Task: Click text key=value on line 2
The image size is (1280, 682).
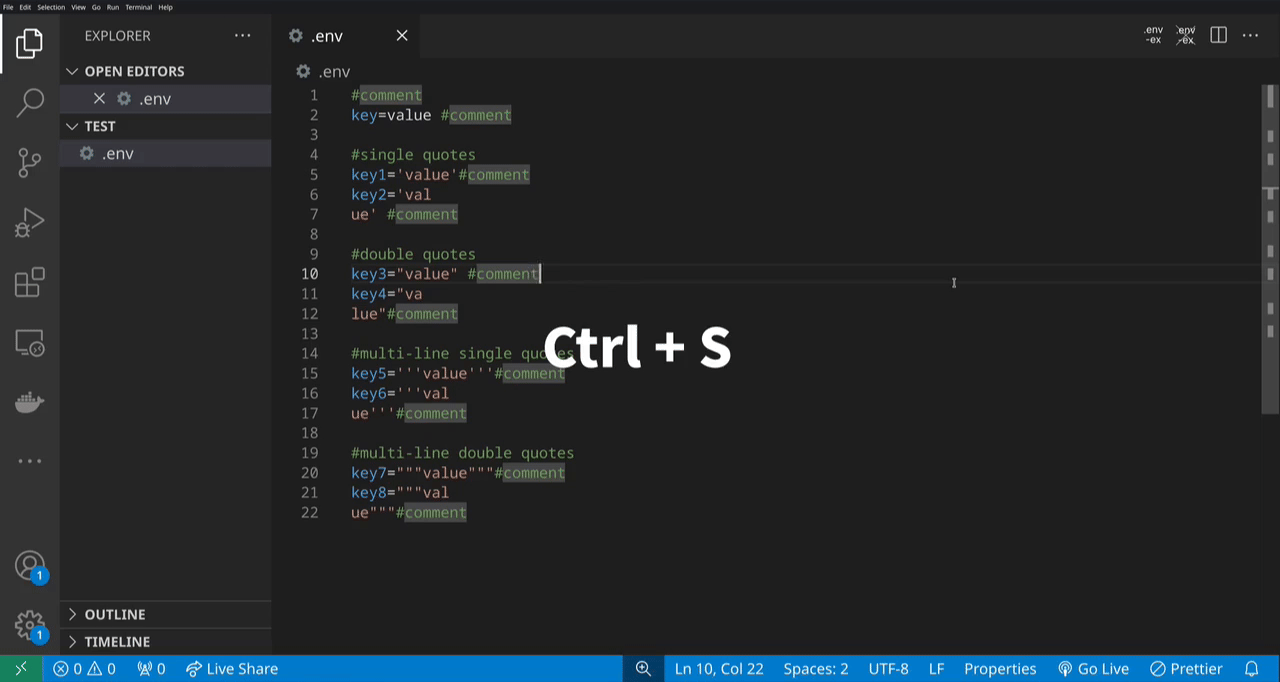Action: [391, 115]
